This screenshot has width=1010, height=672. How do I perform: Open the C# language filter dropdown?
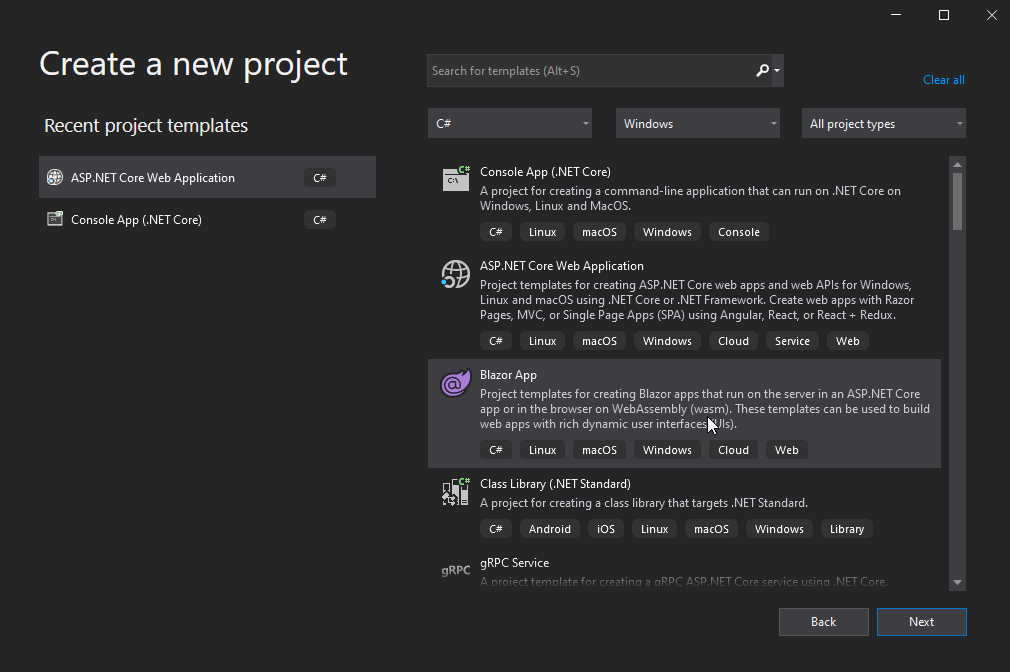tap(510, 123)
